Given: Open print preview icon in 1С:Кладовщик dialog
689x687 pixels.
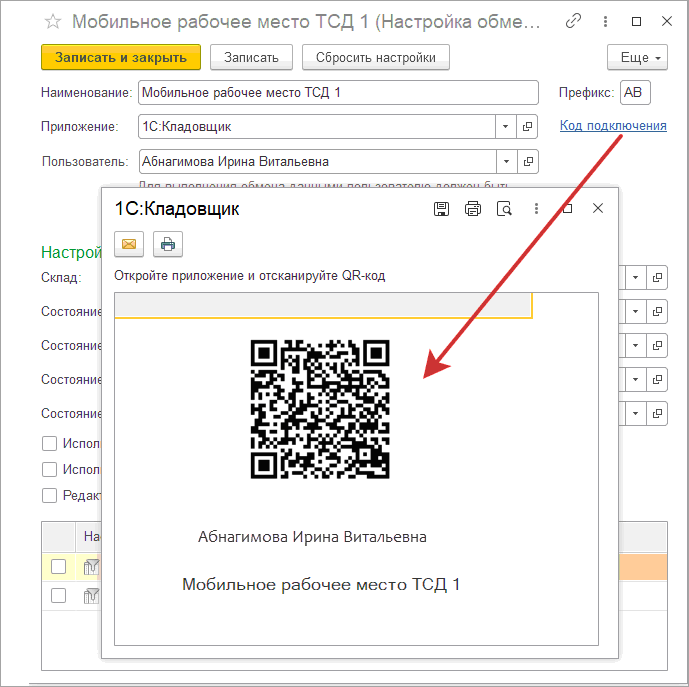Looking at the screenshot, I should tap(504, 208).
